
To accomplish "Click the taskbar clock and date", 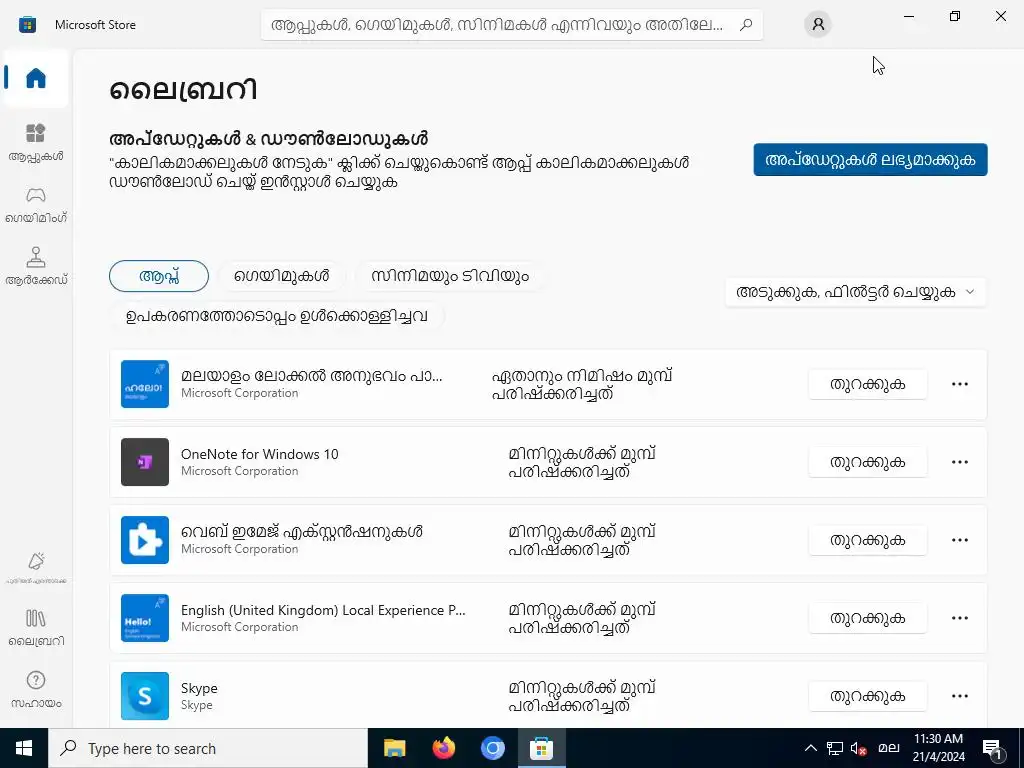I will click(x=938, y=748).
